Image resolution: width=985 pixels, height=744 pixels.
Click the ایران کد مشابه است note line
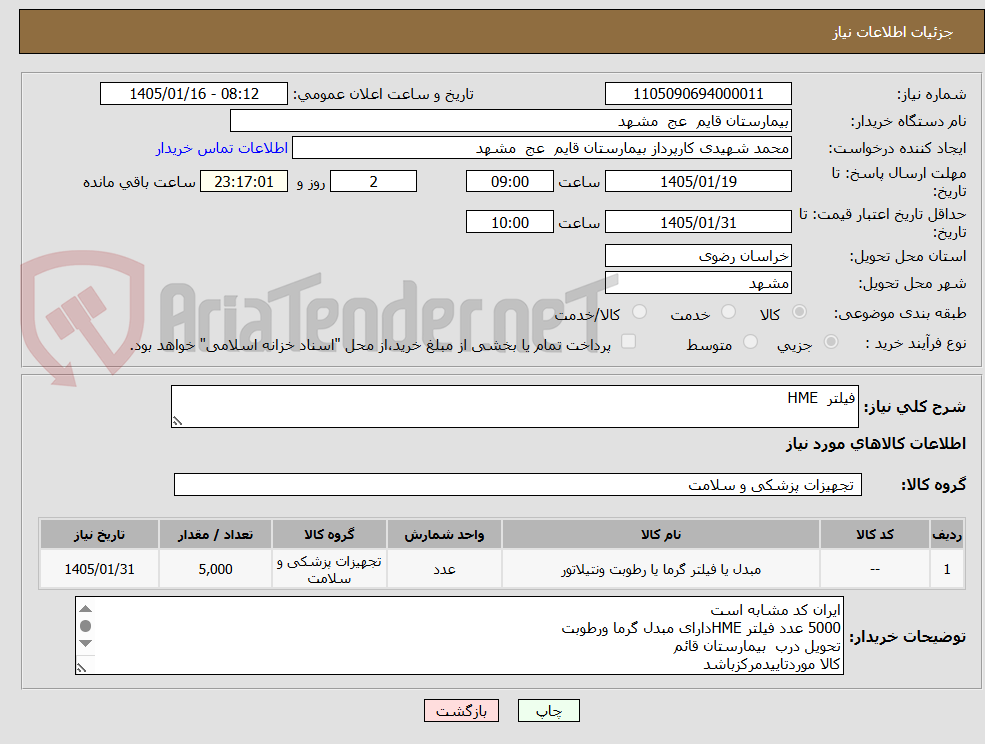(775, 610)
